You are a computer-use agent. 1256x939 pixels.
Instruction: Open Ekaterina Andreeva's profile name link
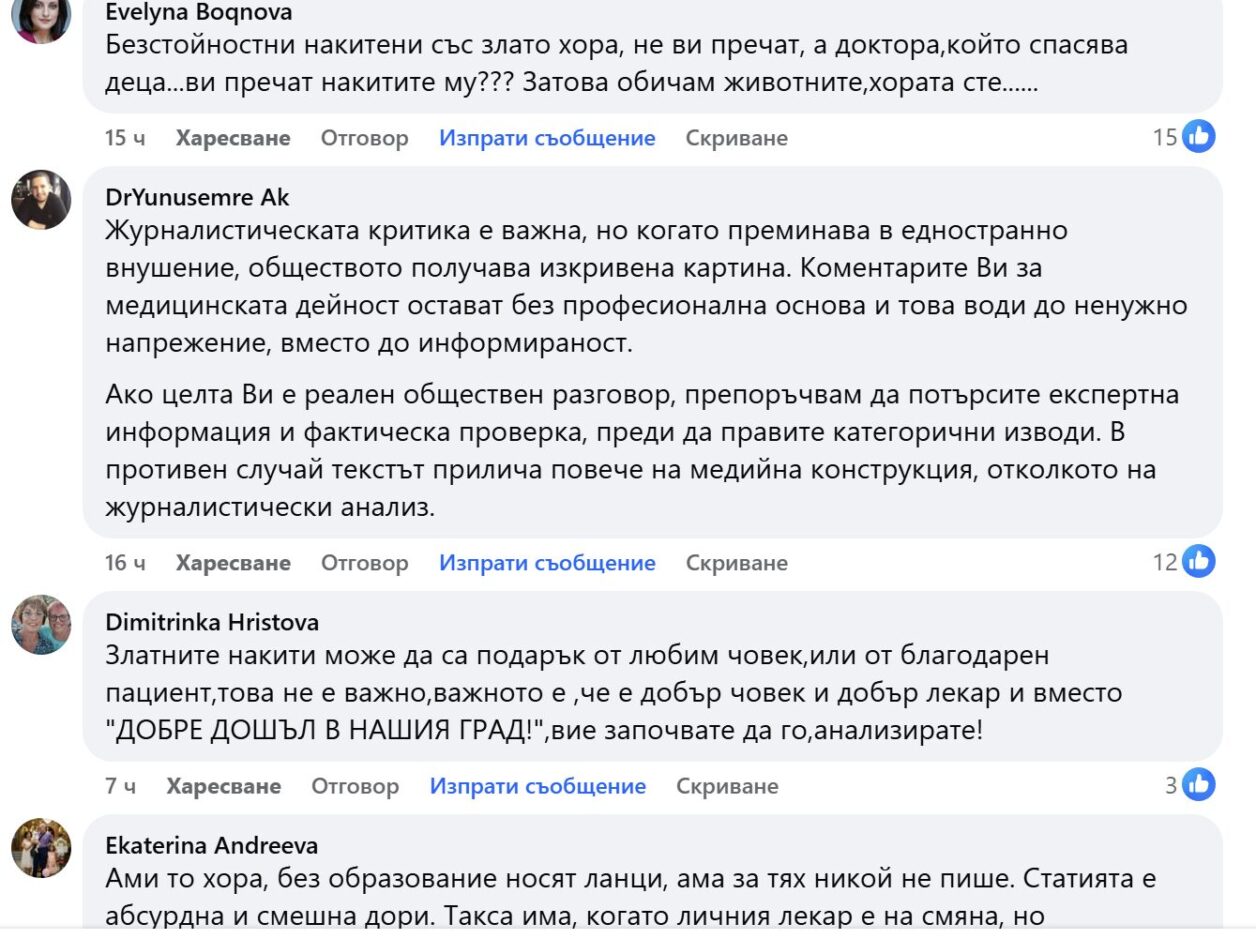(212, 846)
